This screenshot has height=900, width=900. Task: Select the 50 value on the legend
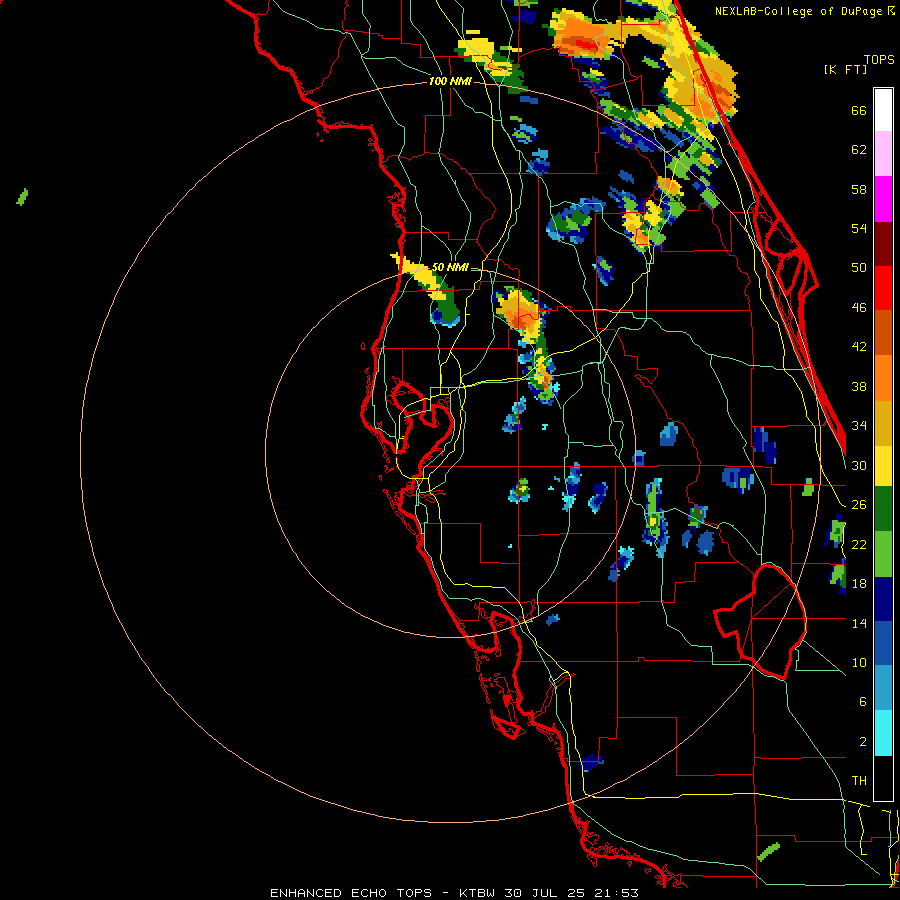pos(859,268)
